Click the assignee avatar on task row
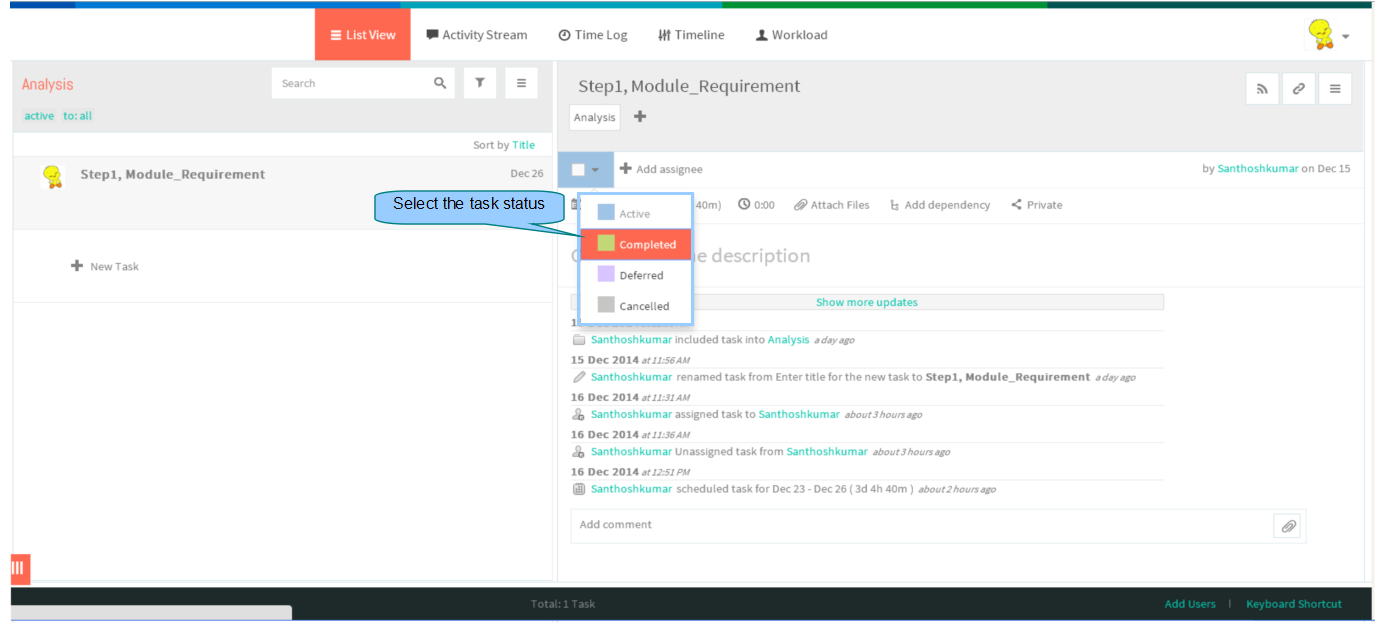1379x630 pixels. (52, 176)
